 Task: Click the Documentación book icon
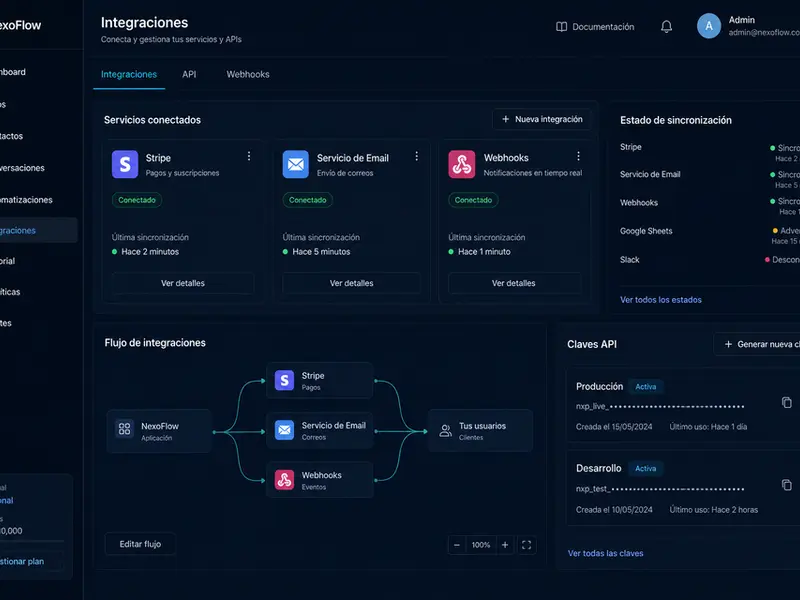[x=561, y=27]
